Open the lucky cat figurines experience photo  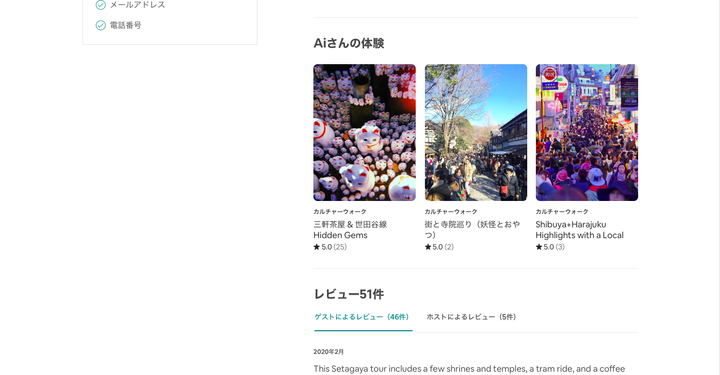pyautogui.click(x=365, y=132)
